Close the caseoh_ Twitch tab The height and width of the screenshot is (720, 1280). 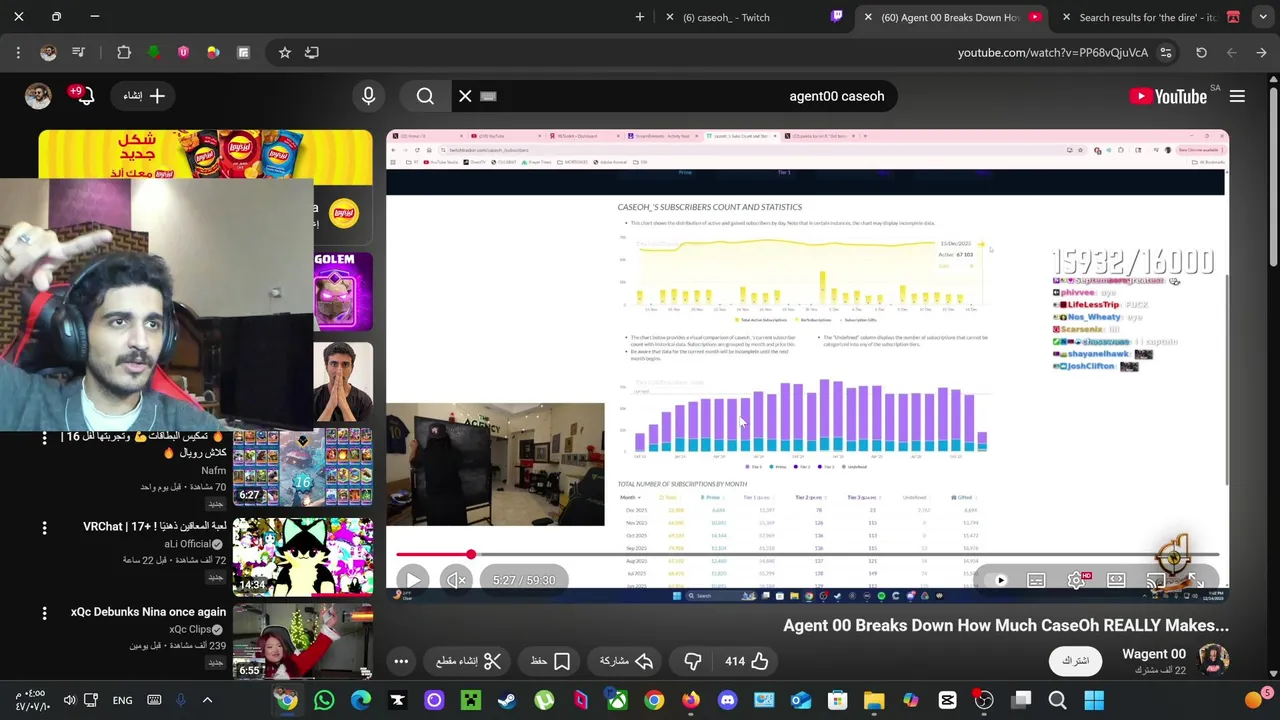point(670,17)
